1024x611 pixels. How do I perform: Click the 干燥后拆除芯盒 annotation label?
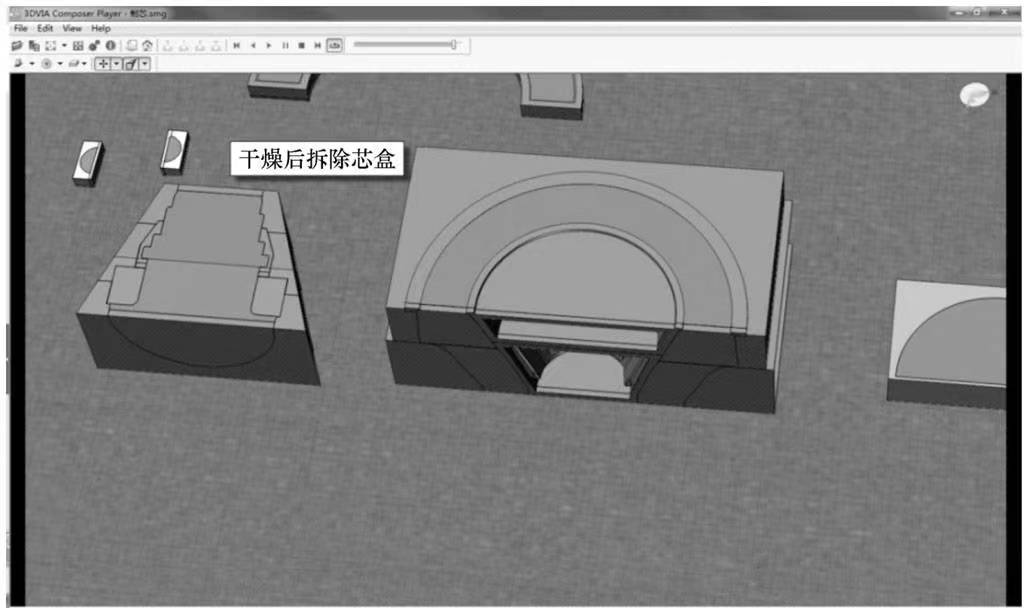pos(317,160)
